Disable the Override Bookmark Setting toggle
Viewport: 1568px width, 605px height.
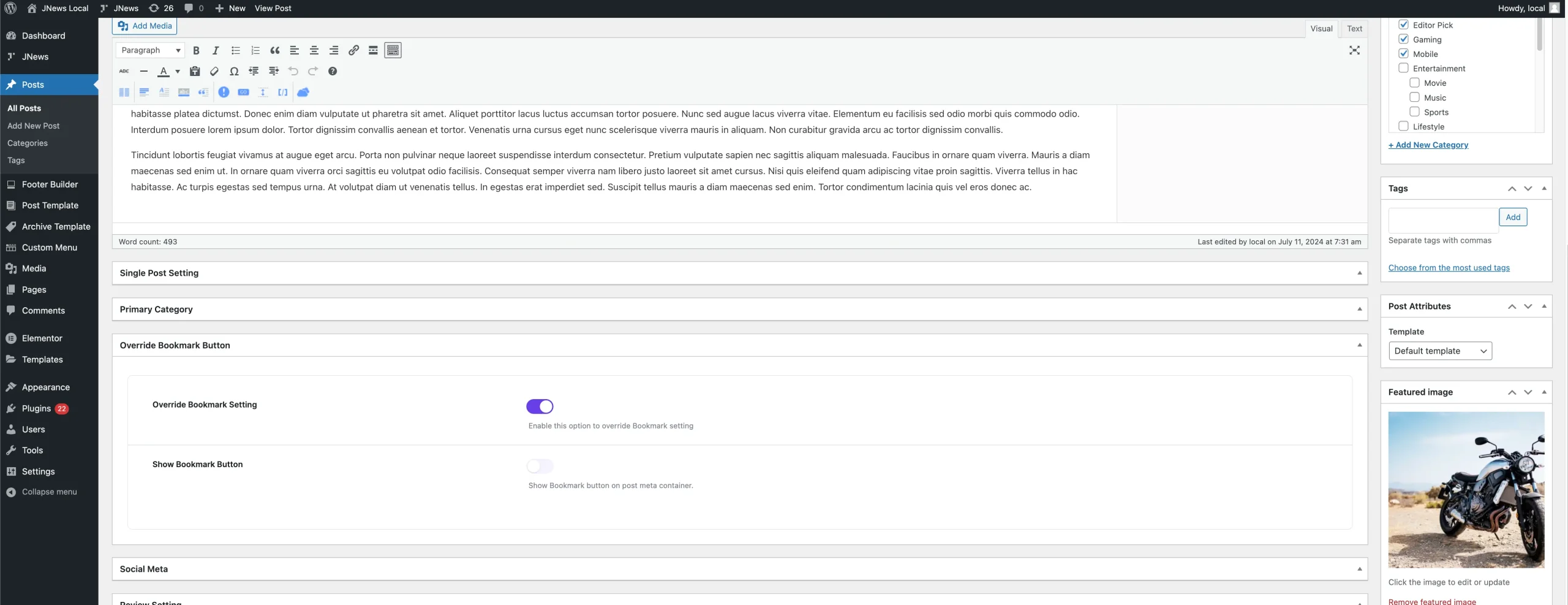pos(540,406)
